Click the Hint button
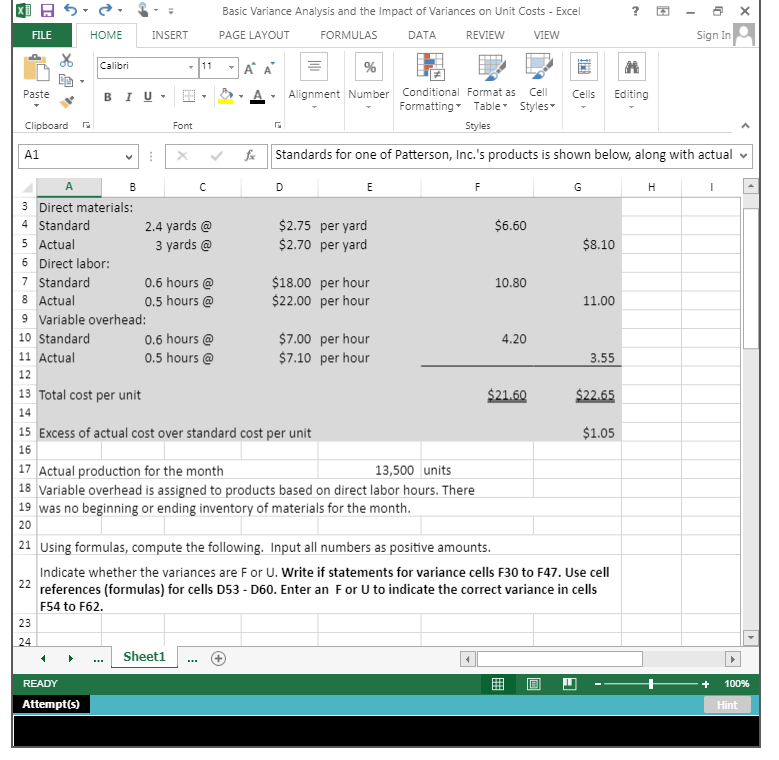The width and height of the screenshot is (779, 760). [727, 705]
